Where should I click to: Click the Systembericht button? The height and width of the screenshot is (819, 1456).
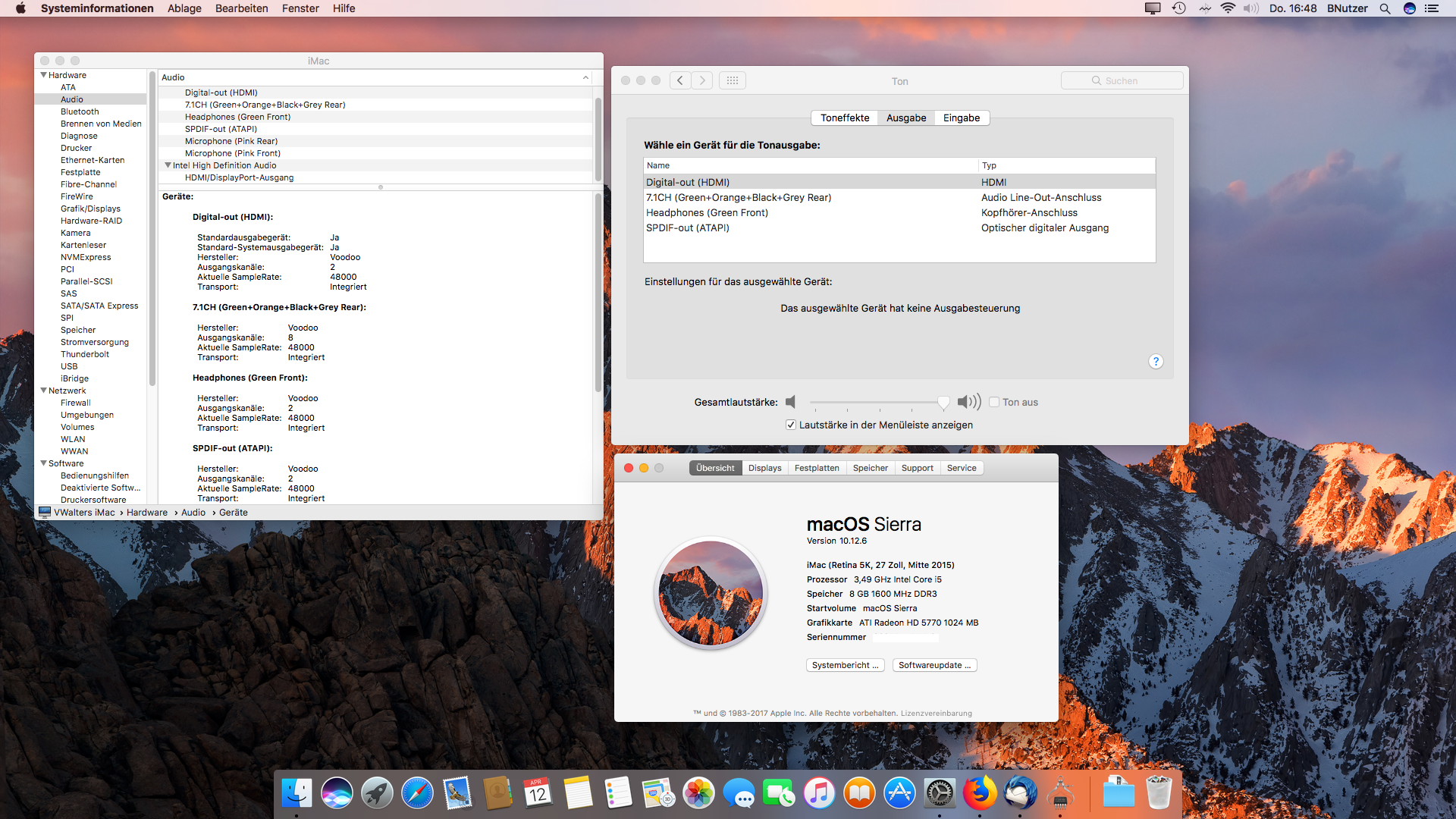[x=845, y=665]
